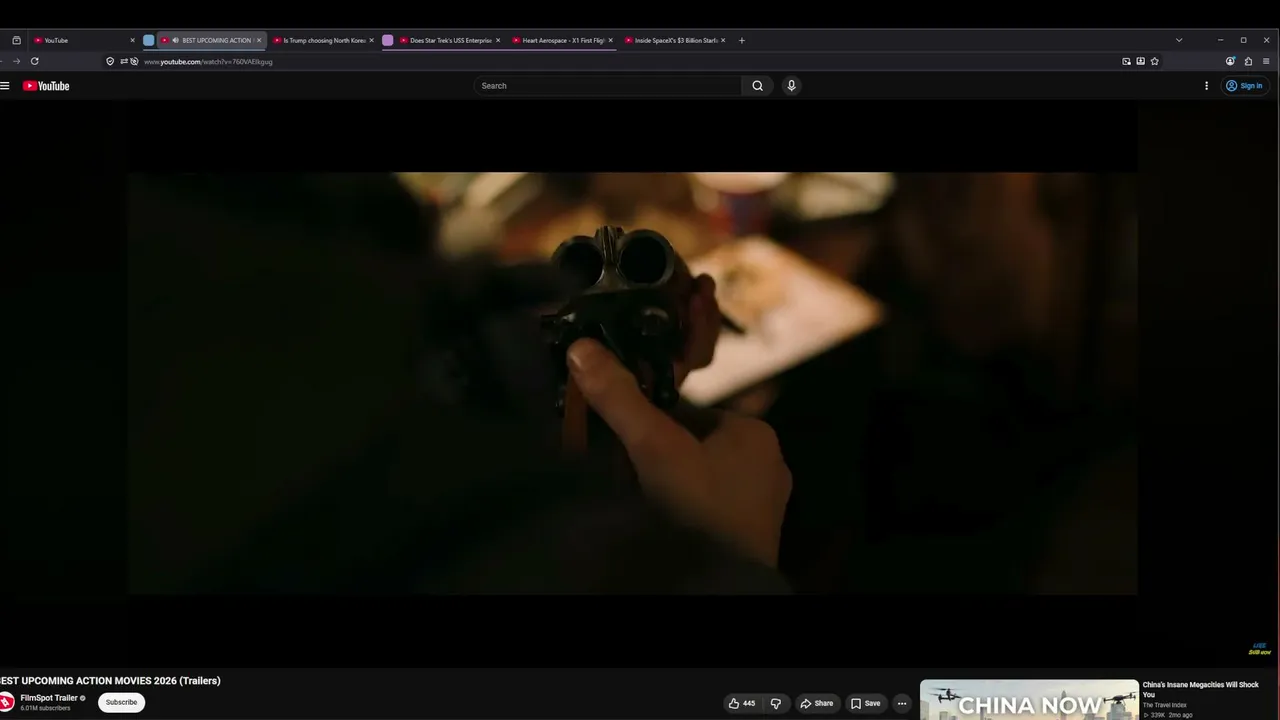Open "China's Insane Megacities Will Shock You" title
Viewport: 1280px width, 720px height.
(1200, 689)
